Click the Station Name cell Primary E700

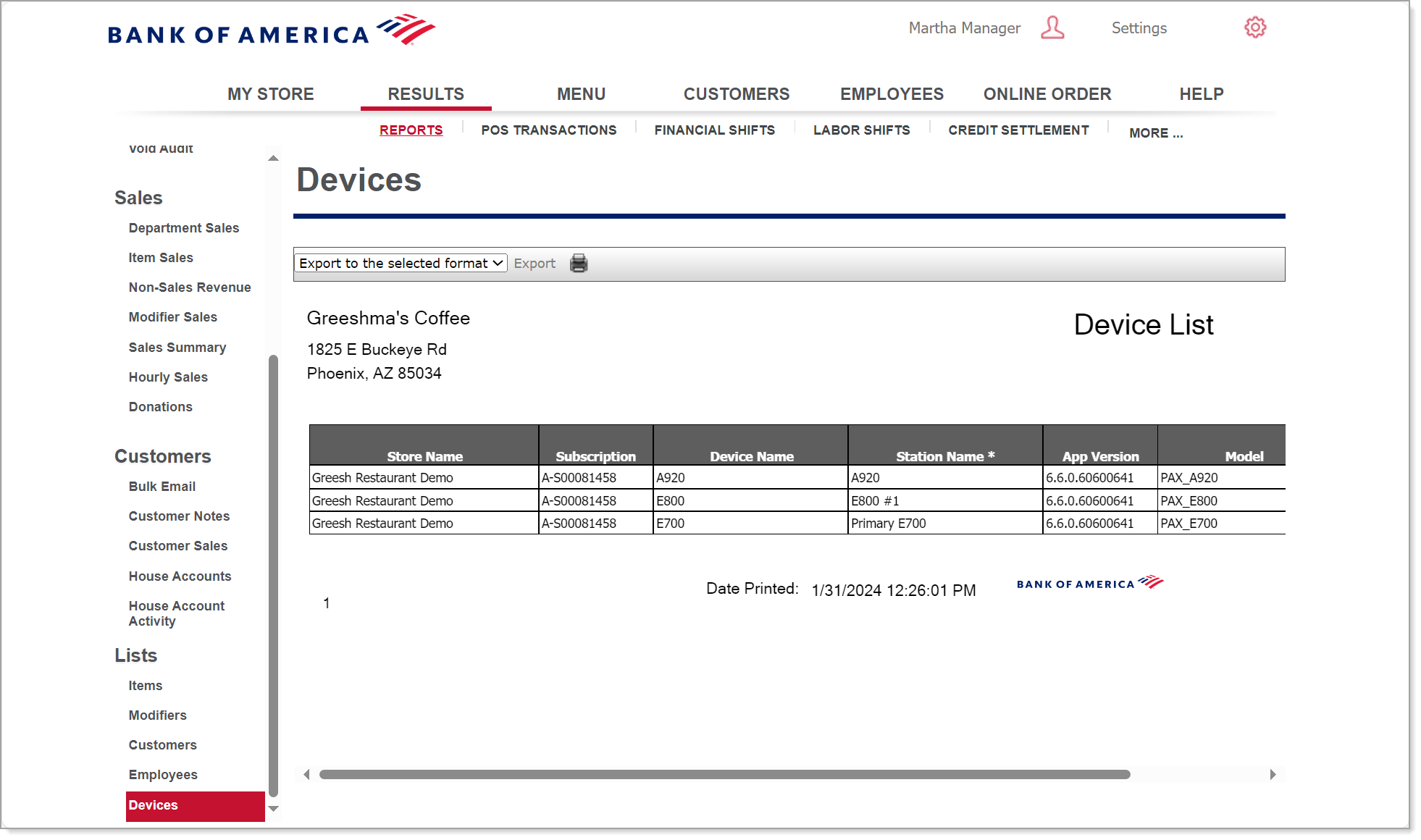945,523
